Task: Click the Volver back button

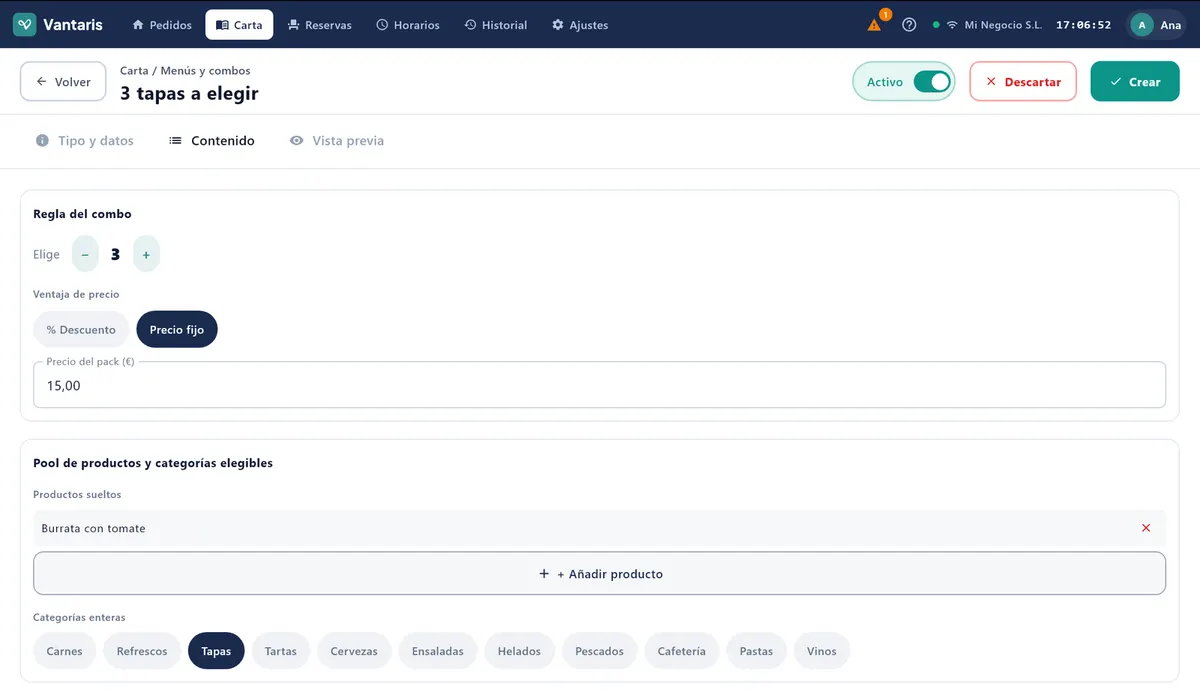Action: (63, 82)
